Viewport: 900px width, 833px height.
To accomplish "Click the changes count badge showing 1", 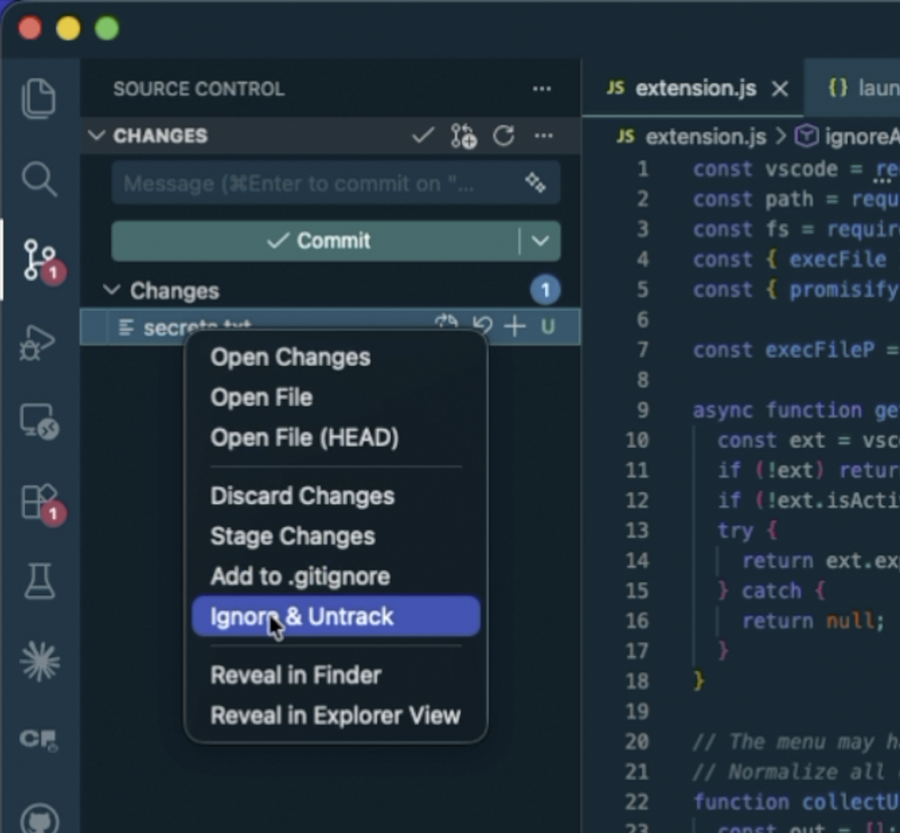I will (545, 290).
